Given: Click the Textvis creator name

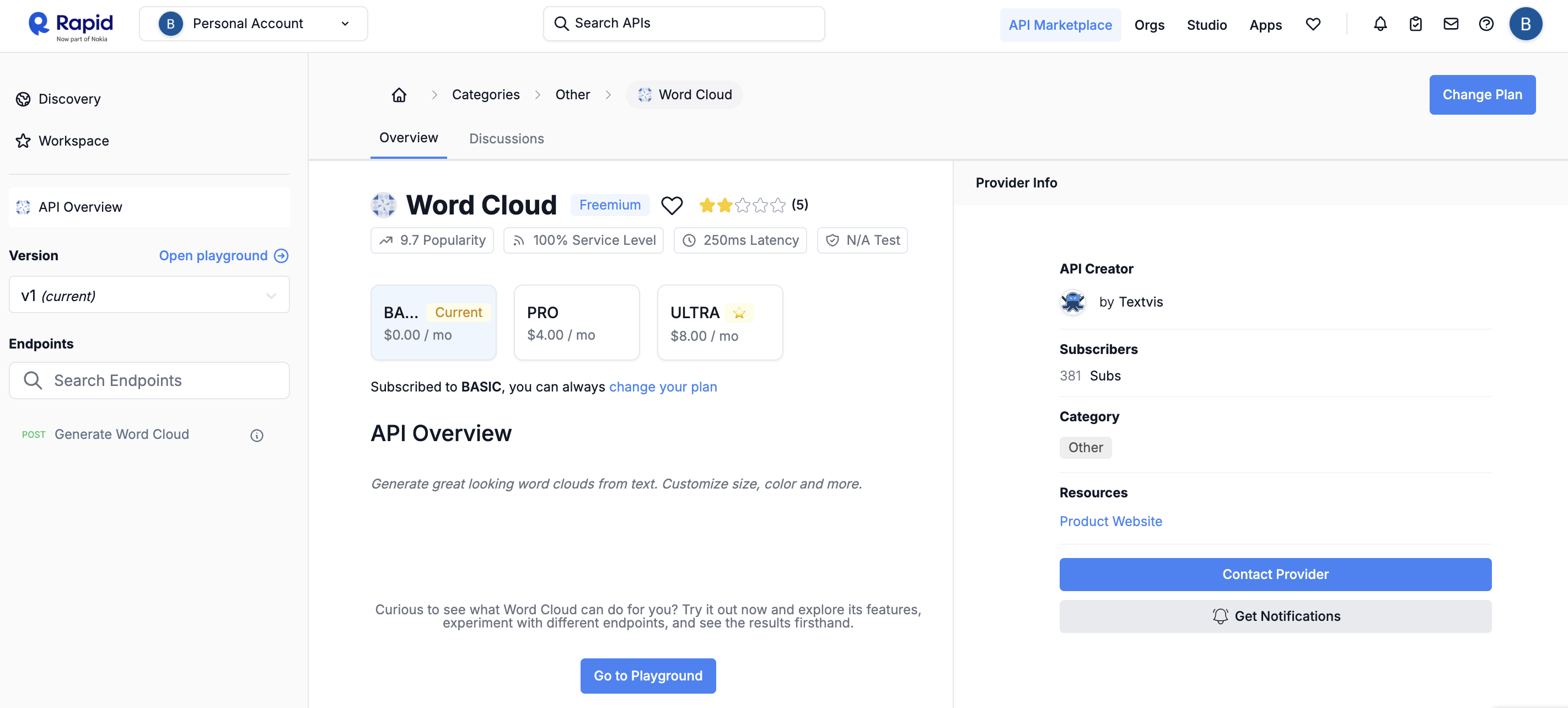Looking at the screenshot, I should (x=1140, y=302).
